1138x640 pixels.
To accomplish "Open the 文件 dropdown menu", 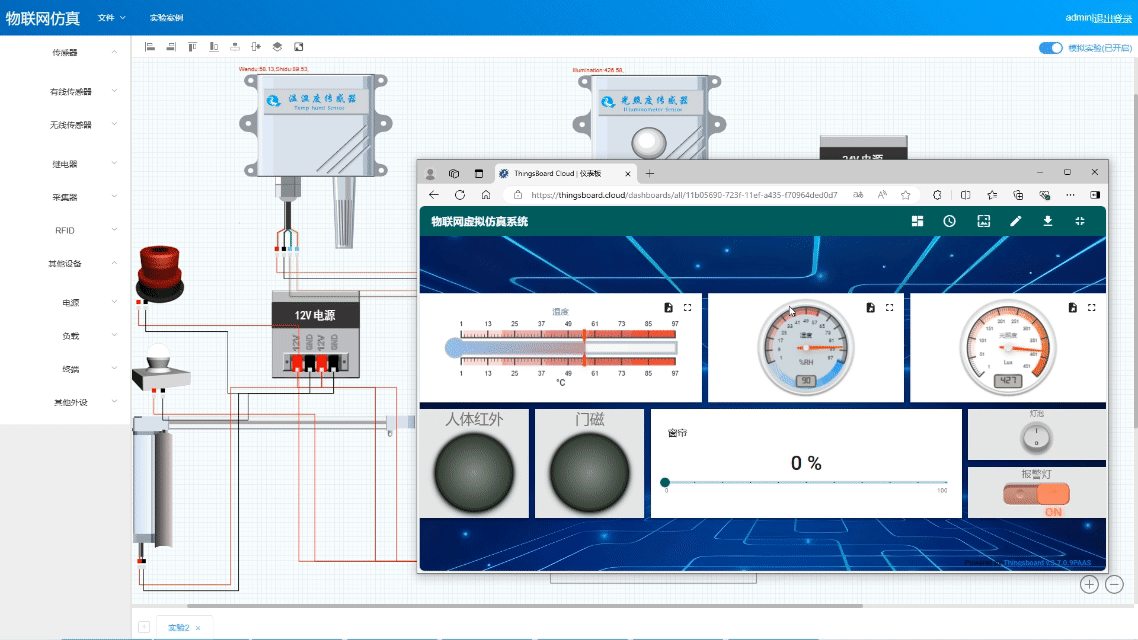I will (x=111, y=18).
